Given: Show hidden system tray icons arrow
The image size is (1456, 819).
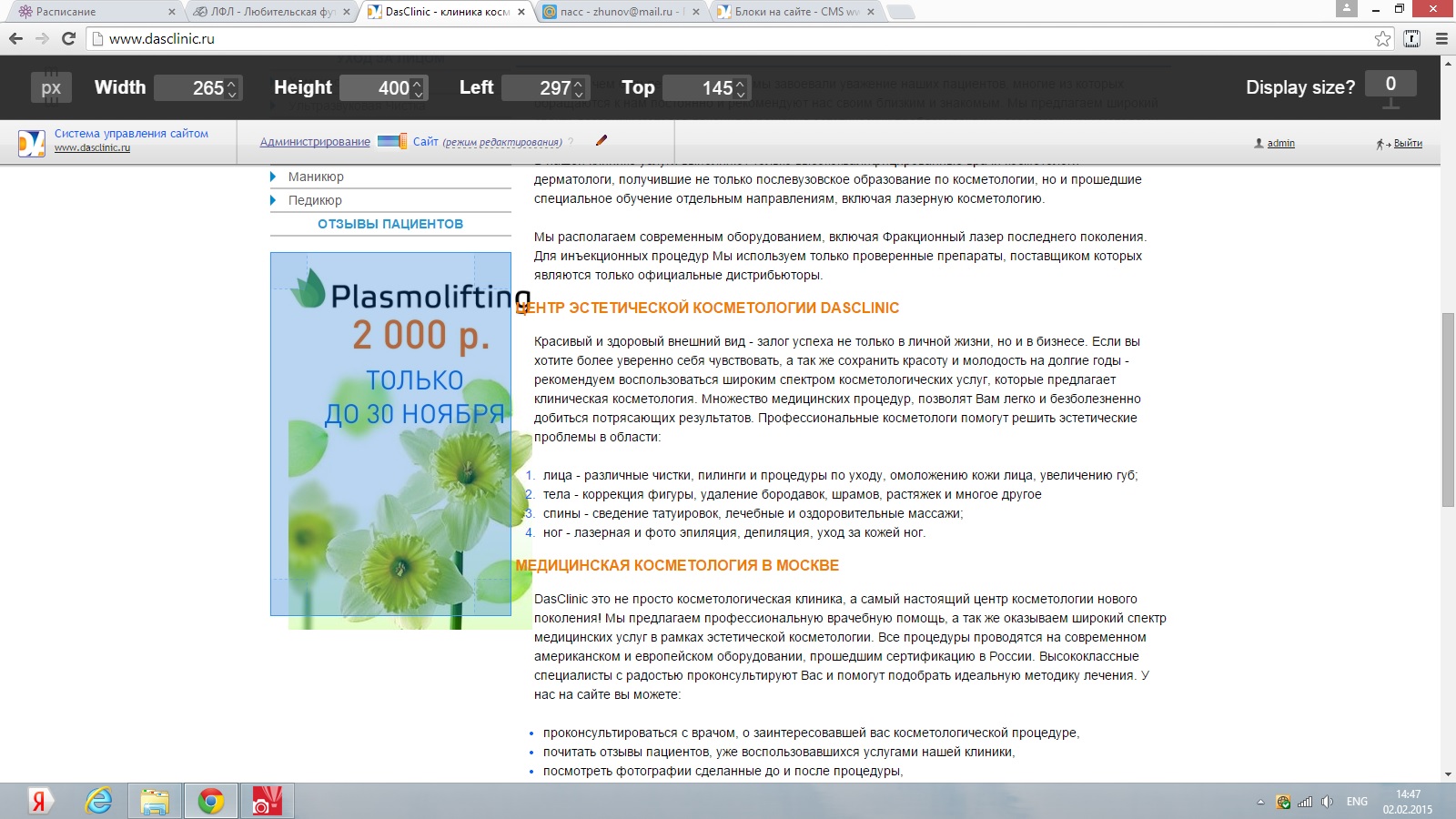Looking at the screenshot, I should click(x=1260, y=802).
